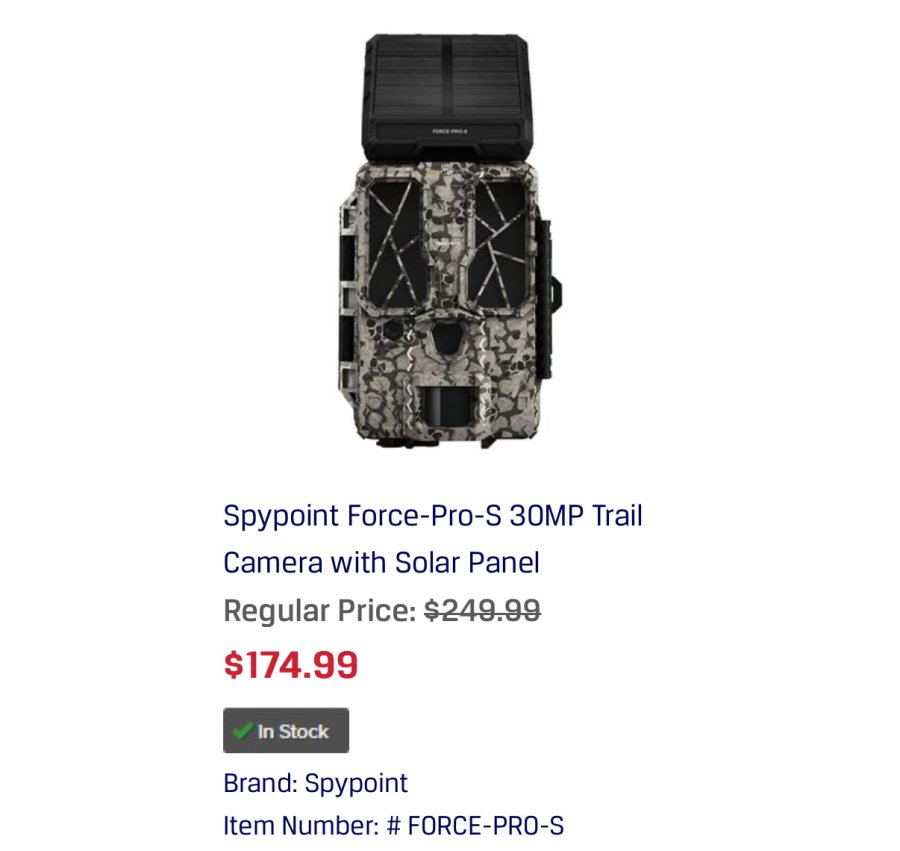The image size is (900, 851).
Task: Click the In Stock badge
Action: (286, 731)
